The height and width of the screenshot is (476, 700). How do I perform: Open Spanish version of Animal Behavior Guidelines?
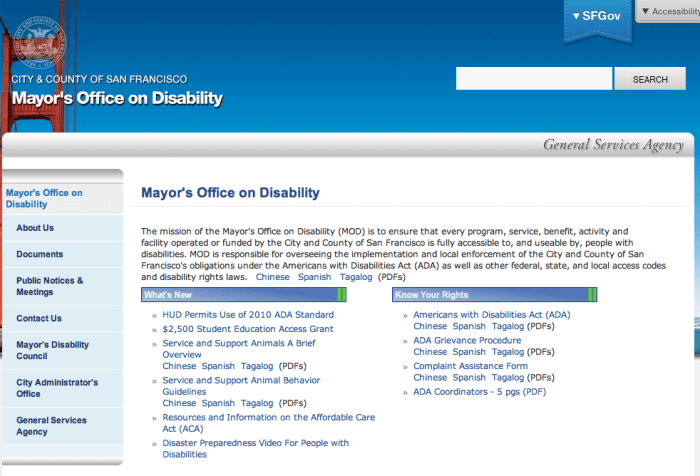[218, 403]
